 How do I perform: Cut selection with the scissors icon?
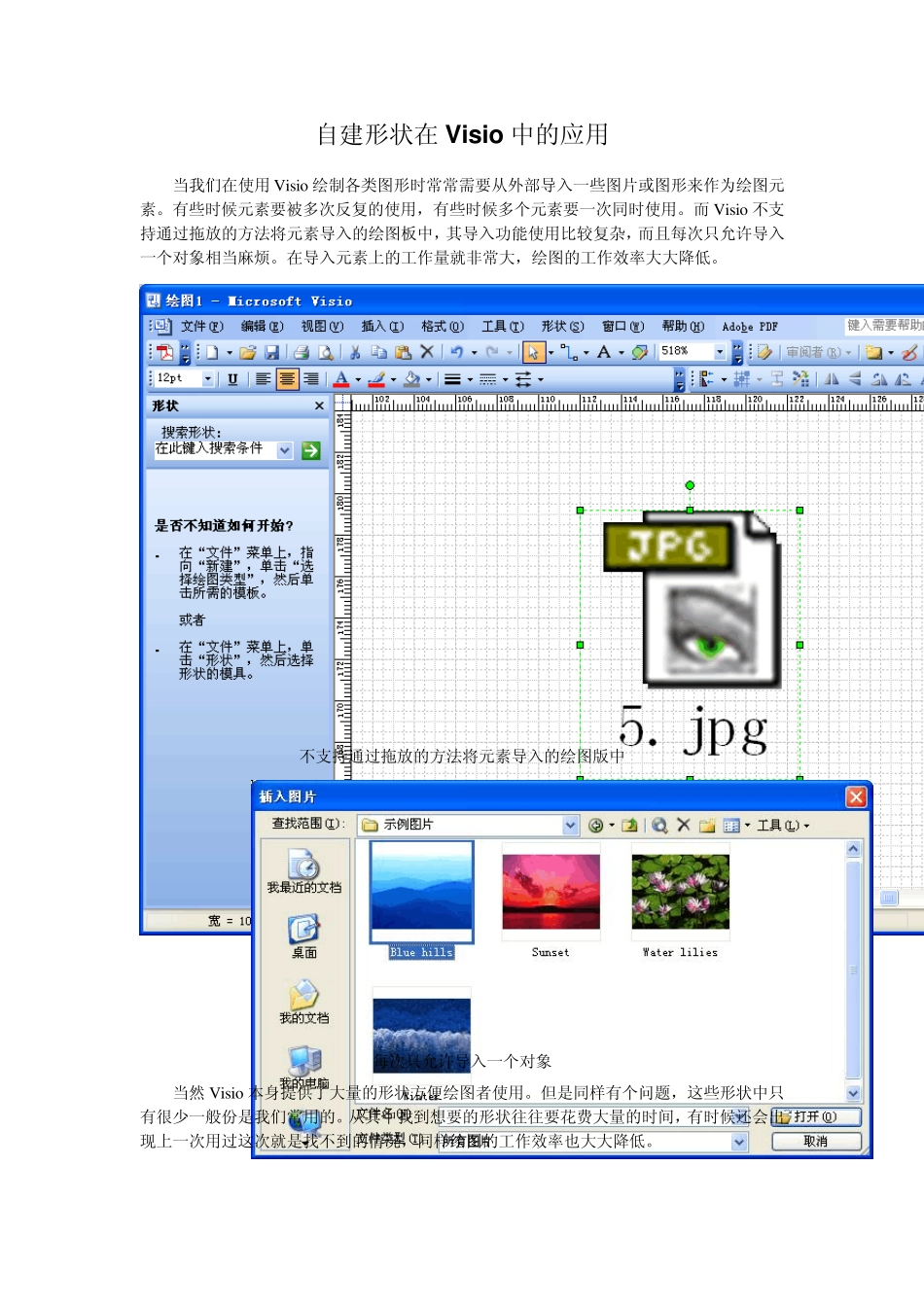pyautogui.click(x=355, y=352)
